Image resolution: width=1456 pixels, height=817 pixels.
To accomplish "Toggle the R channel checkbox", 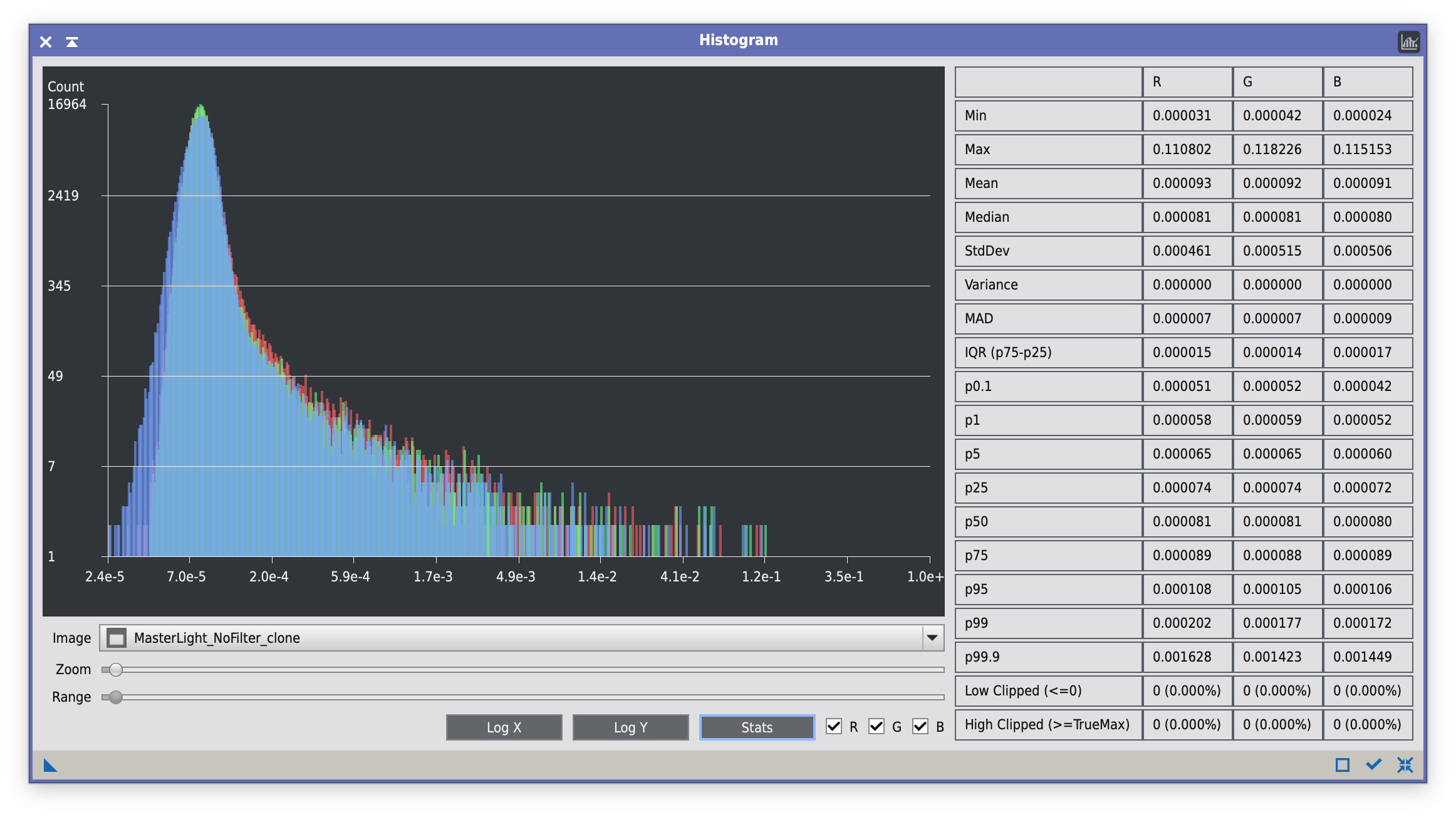I will point(834,727).
